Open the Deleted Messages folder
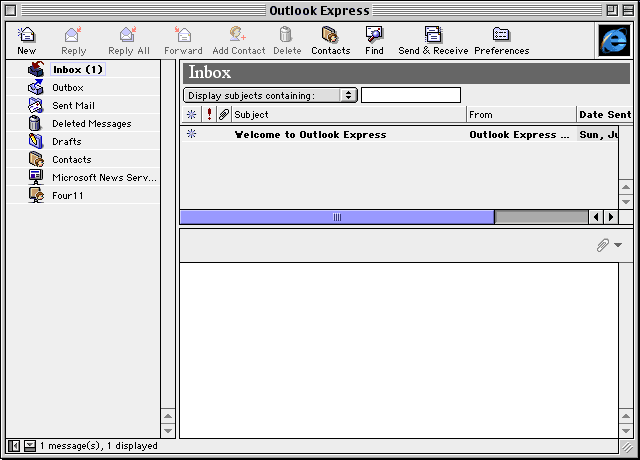The image size is (640, 460). (x=91, y=124)
